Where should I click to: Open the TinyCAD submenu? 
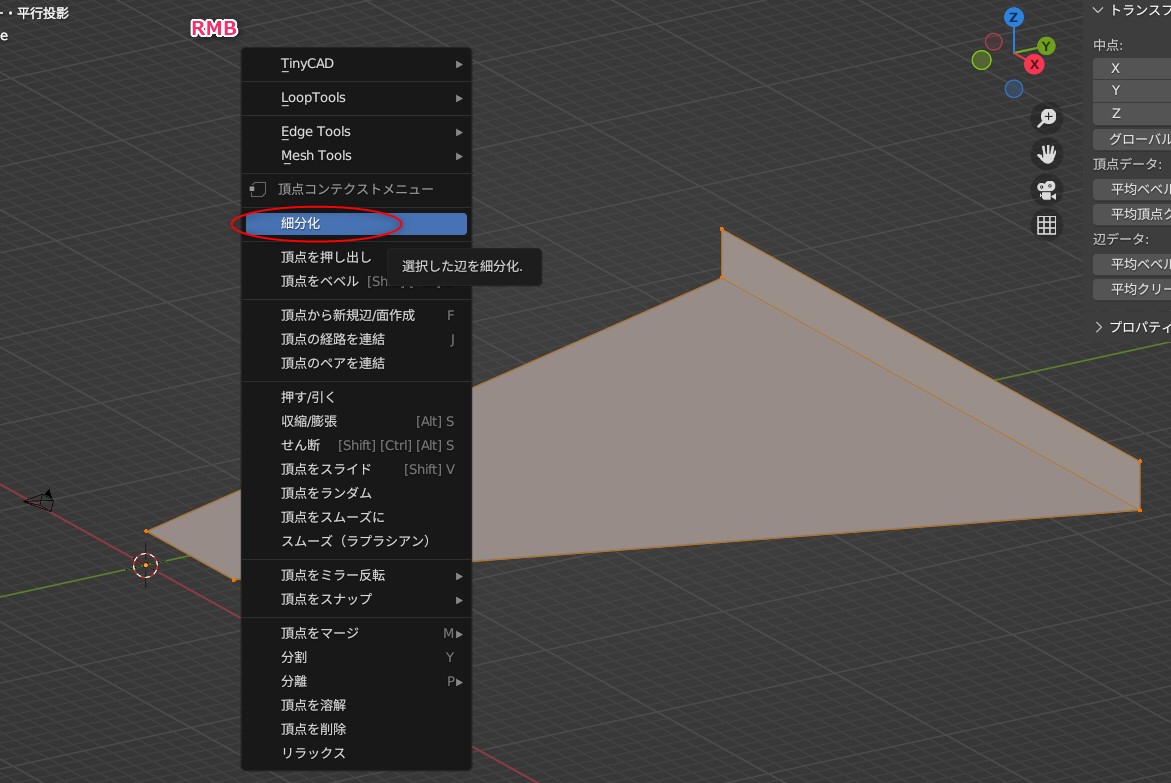(x=356, y=64)
